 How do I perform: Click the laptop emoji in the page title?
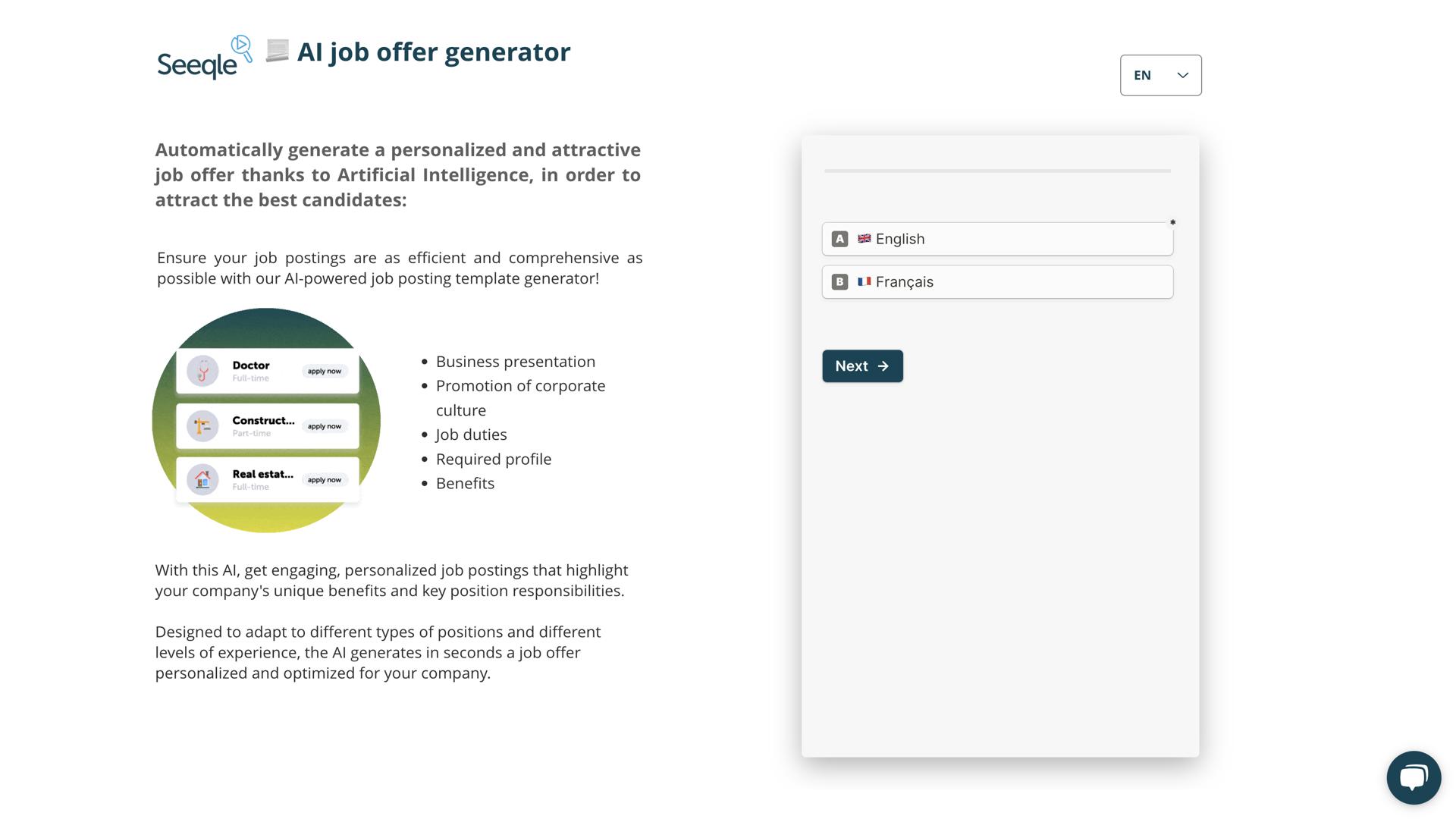click(278, 51)
